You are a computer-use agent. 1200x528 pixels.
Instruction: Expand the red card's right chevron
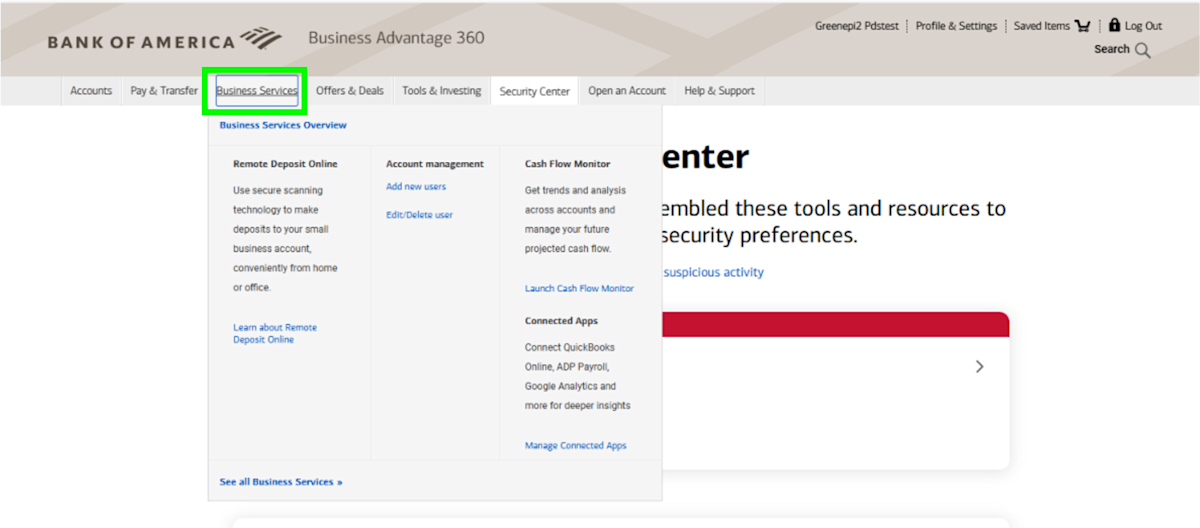coord(979,367)
